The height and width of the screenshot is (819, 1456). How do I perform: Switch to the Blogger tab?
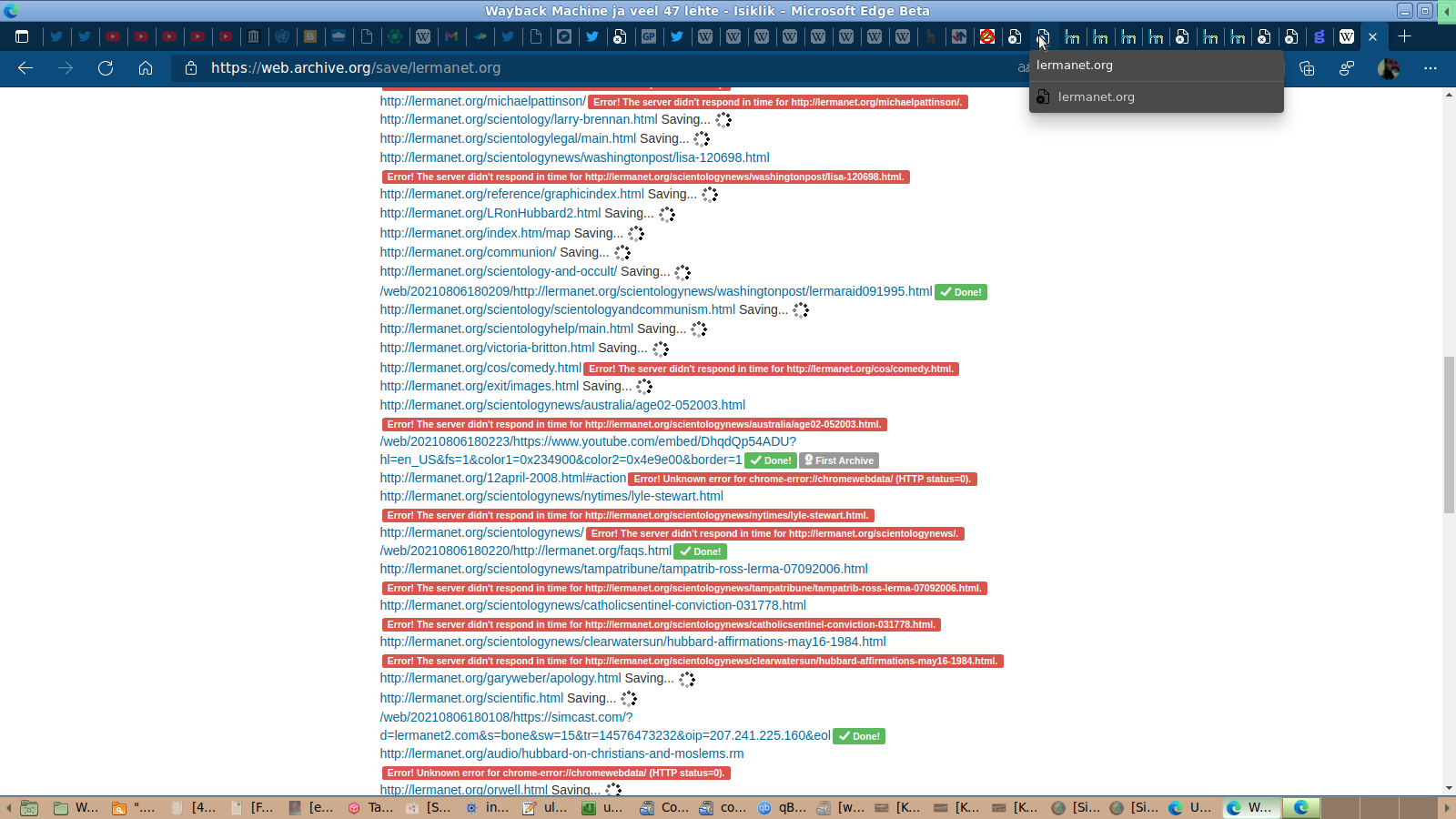pos(310,36)
